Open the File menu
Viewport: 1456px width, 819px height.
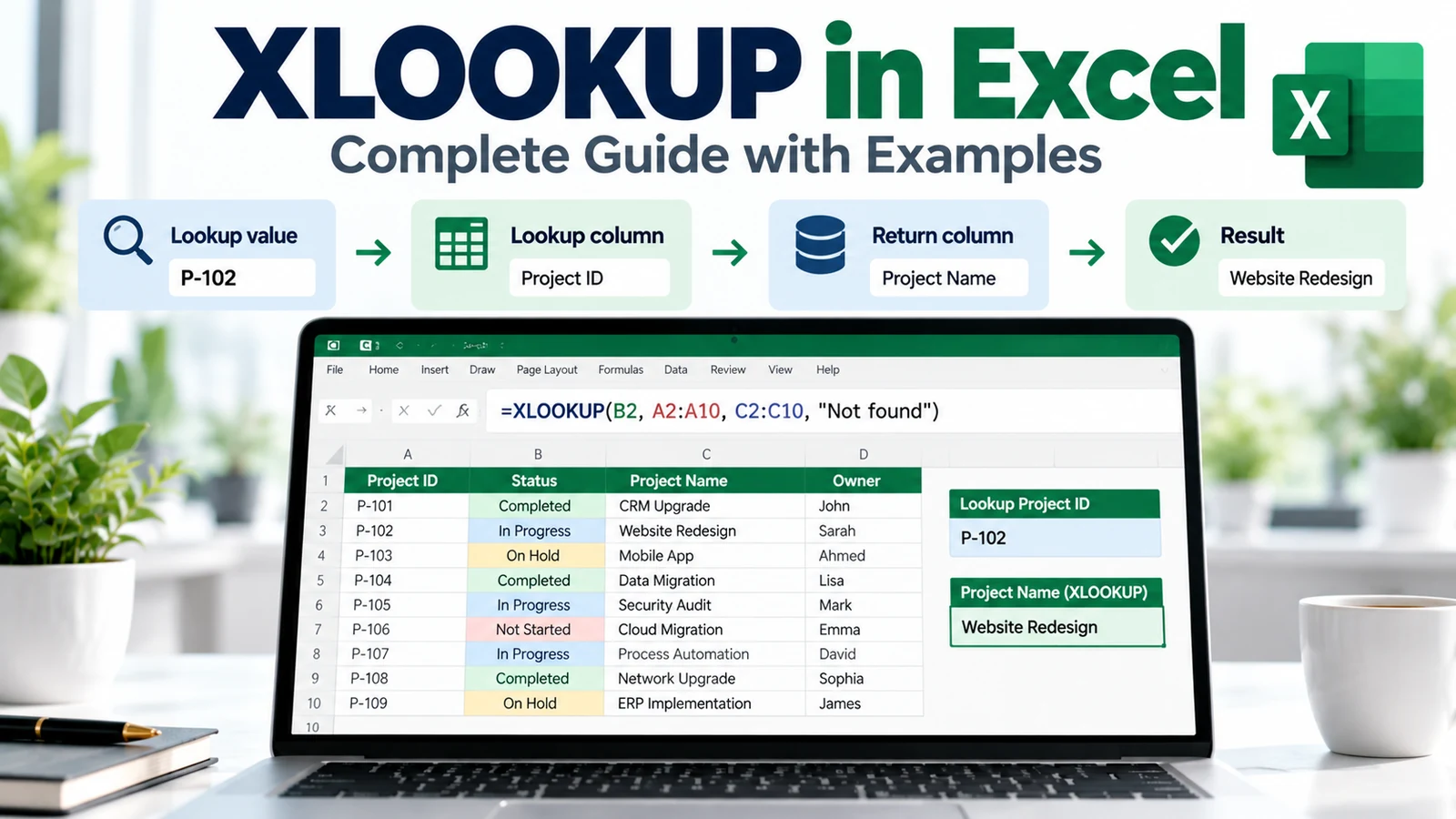(335, 369)
